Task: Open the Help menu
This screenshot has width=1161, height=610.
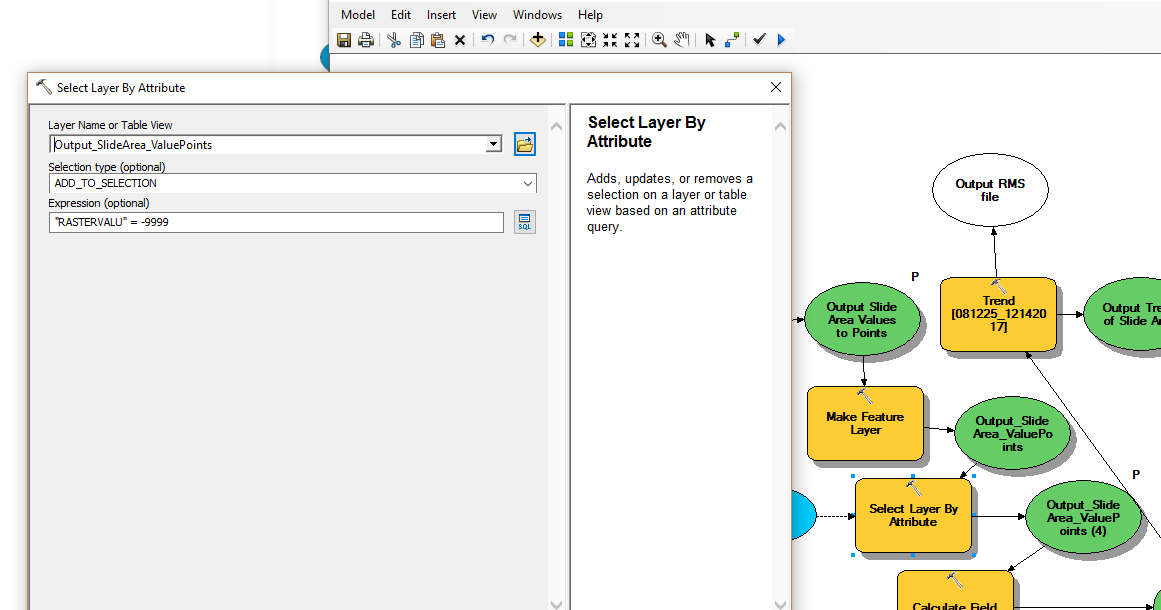Action: [590, 15]
